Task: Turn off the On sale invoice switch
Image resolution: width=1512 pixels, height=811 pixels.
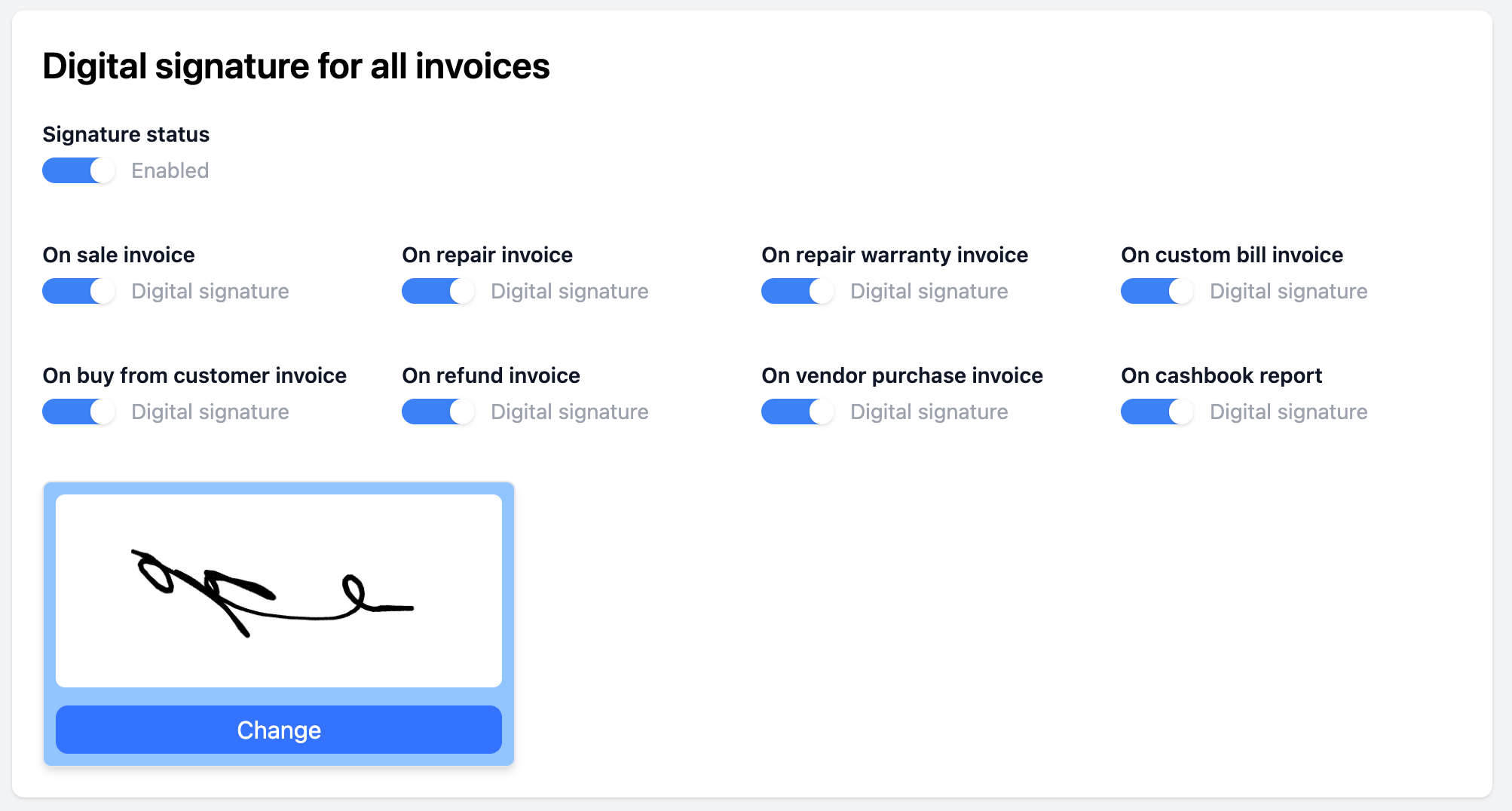Action: [78, 291]
